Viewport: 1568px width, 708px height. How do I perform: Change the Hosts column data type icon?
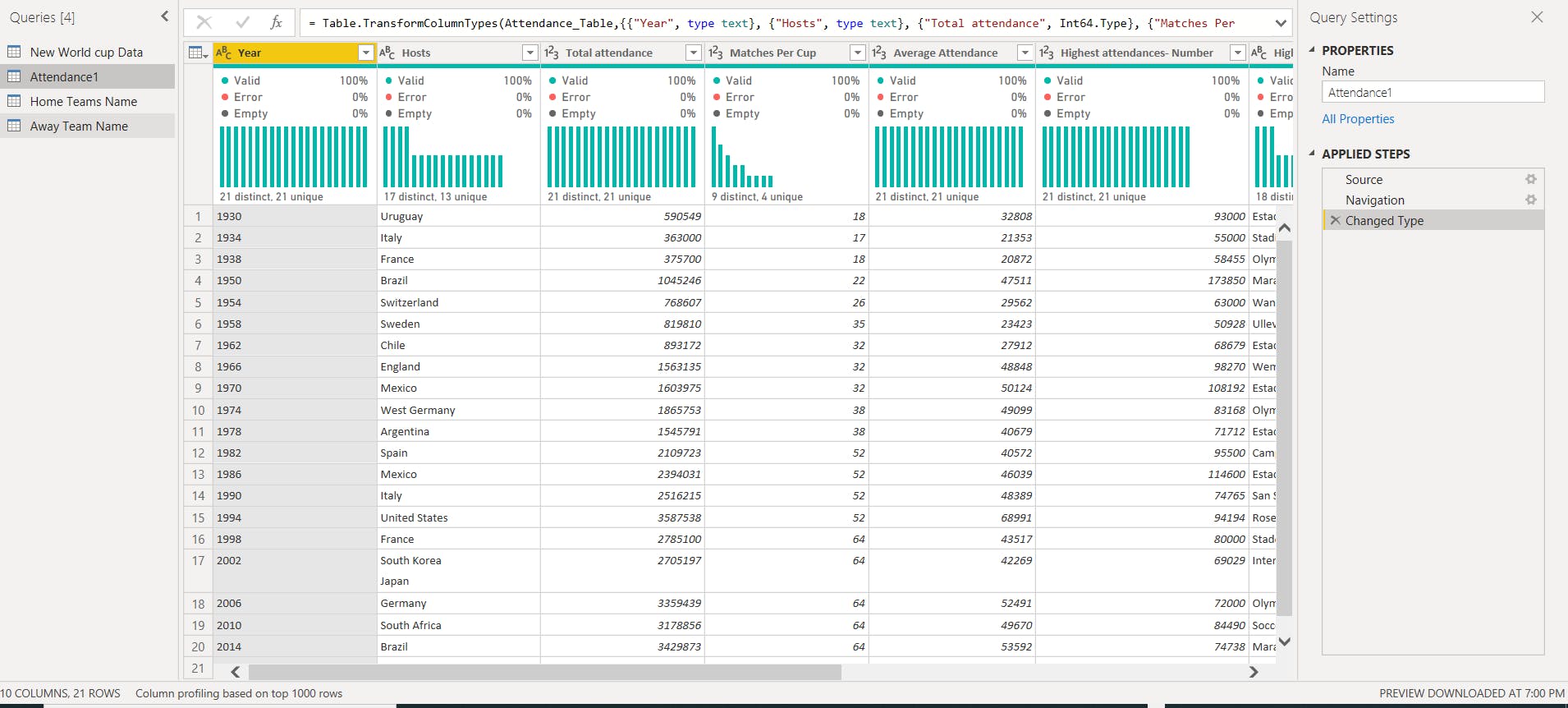(387, 53)
